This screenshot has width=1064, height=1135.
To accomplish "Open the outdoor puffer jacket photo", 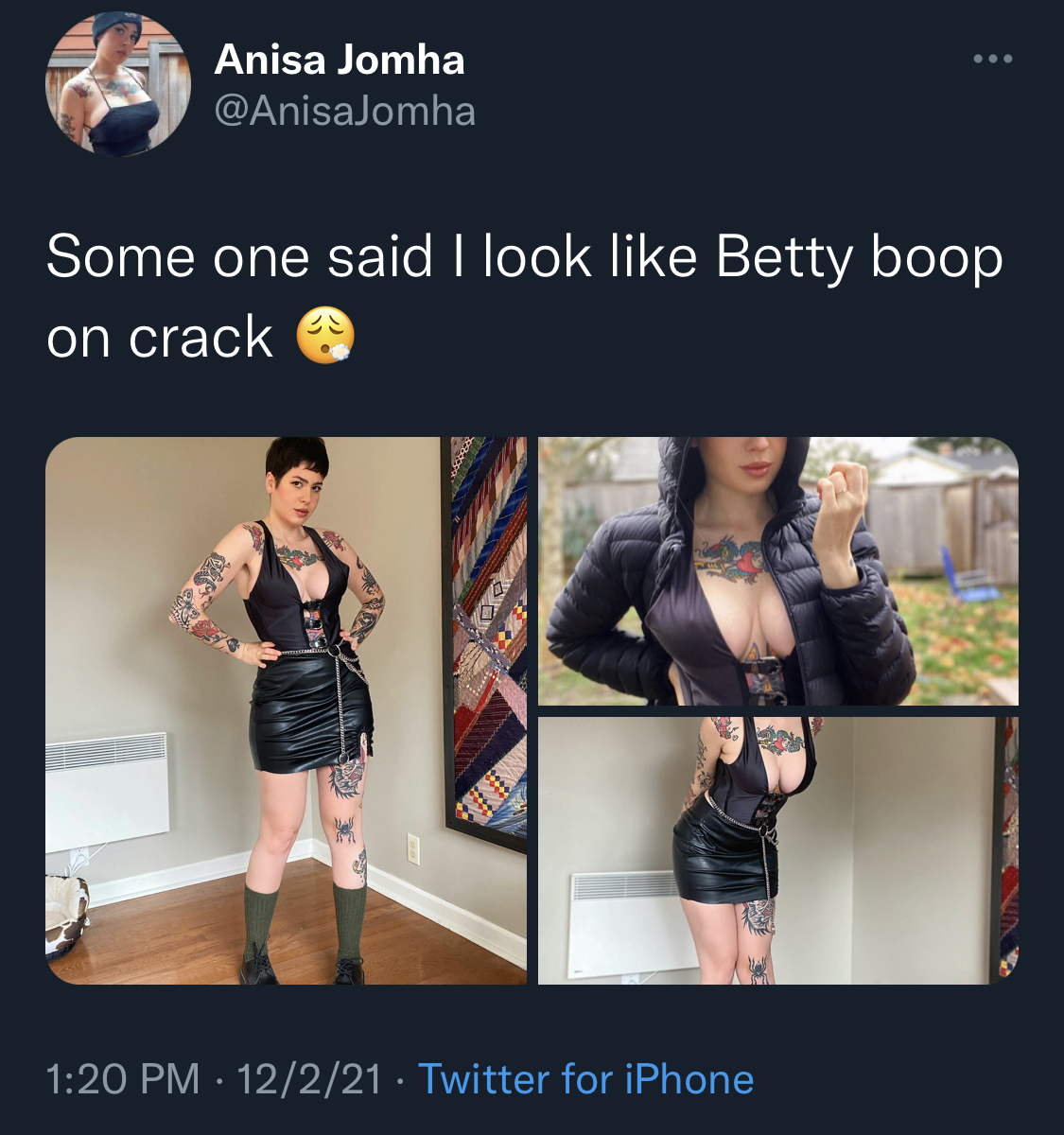I will (778, 571).
